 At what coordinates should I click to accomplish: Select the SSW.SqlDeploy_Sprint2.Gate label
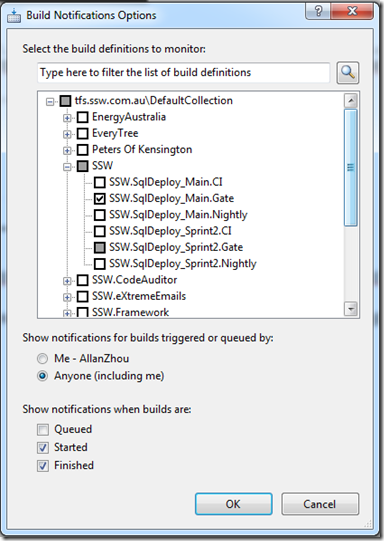(x=176, y=247)
